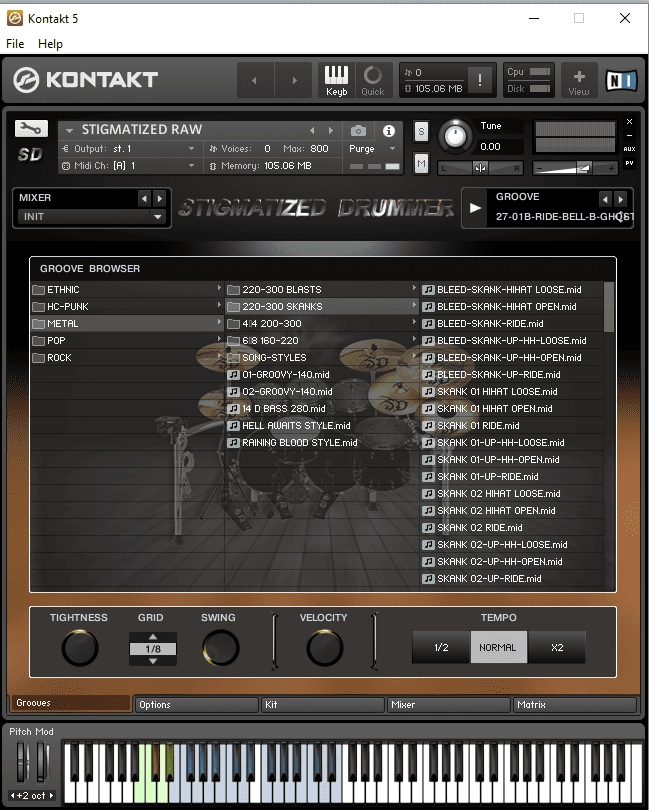Previous instrument preset arrow beside STIGMATIZED RAW
Image resolution: width=649 pixels, height=810 pixels.
[x=312, y=131]
